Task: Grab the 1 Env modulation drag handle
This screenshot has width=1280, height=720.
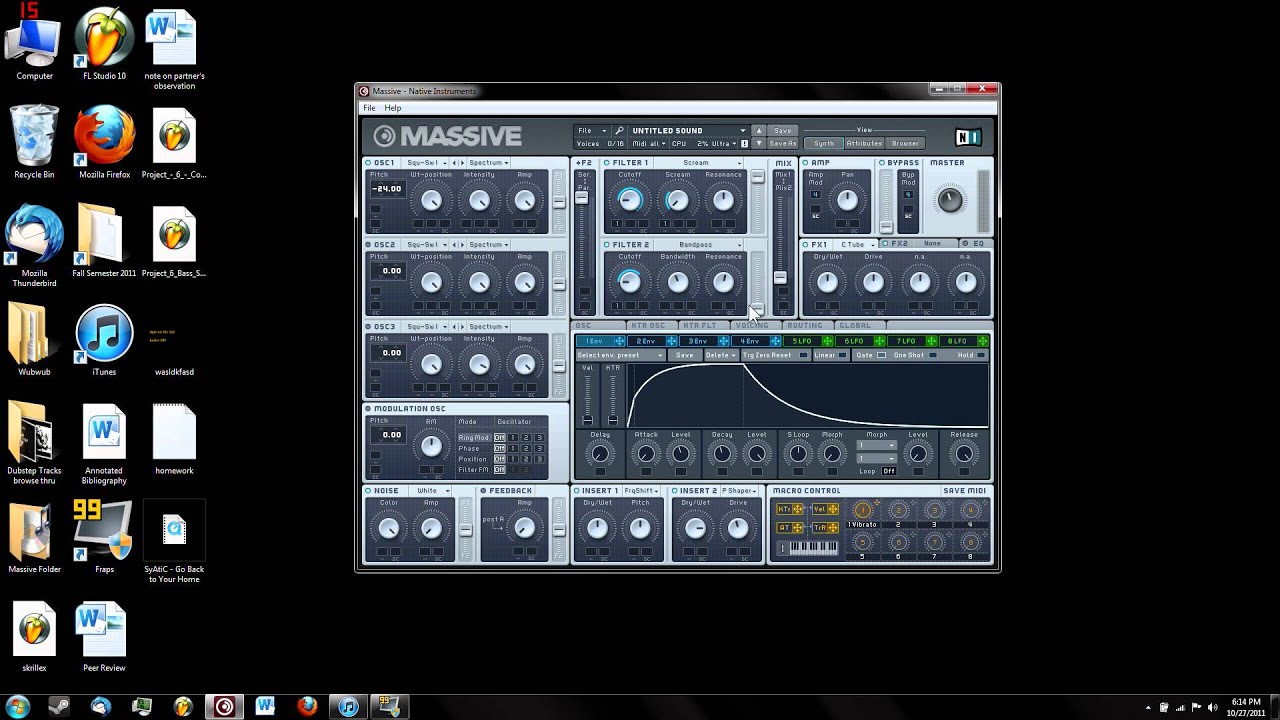Action: (620, 342)
